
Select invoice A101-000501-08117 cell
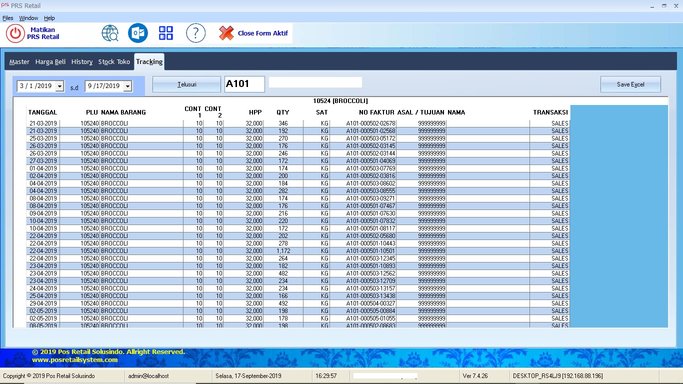[x=371, y=229]
